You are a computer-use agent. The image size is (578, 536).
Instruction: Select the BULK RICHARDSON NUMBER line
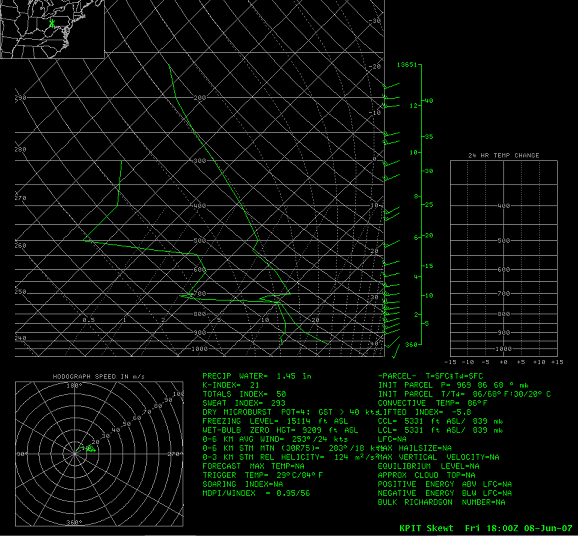point(441,502)
